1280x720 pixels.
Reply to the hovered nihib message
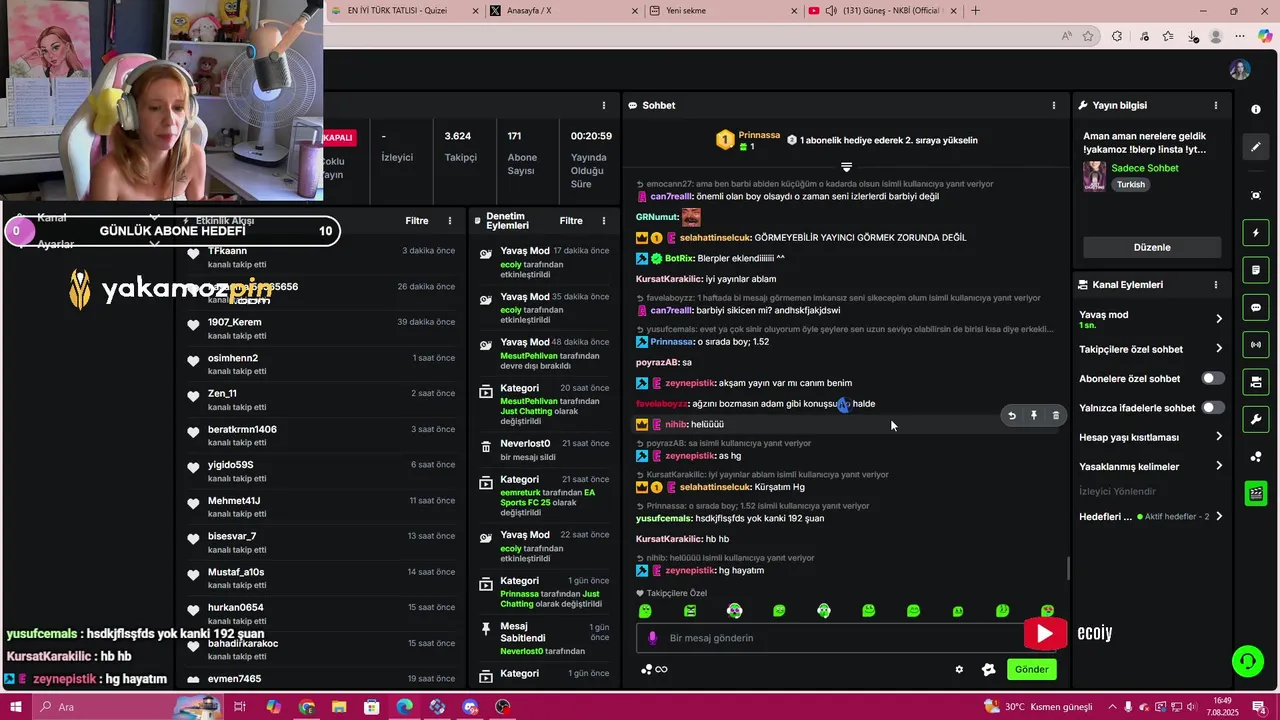click(x=1012, y=415)
